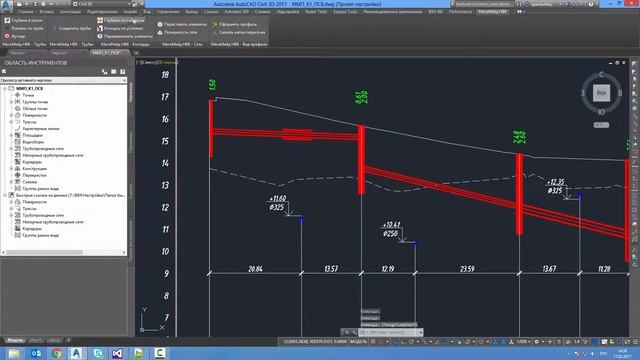Click the annotation monitor plus icon in status bar
Screen dimensions: 640x360
coord(550,342)
